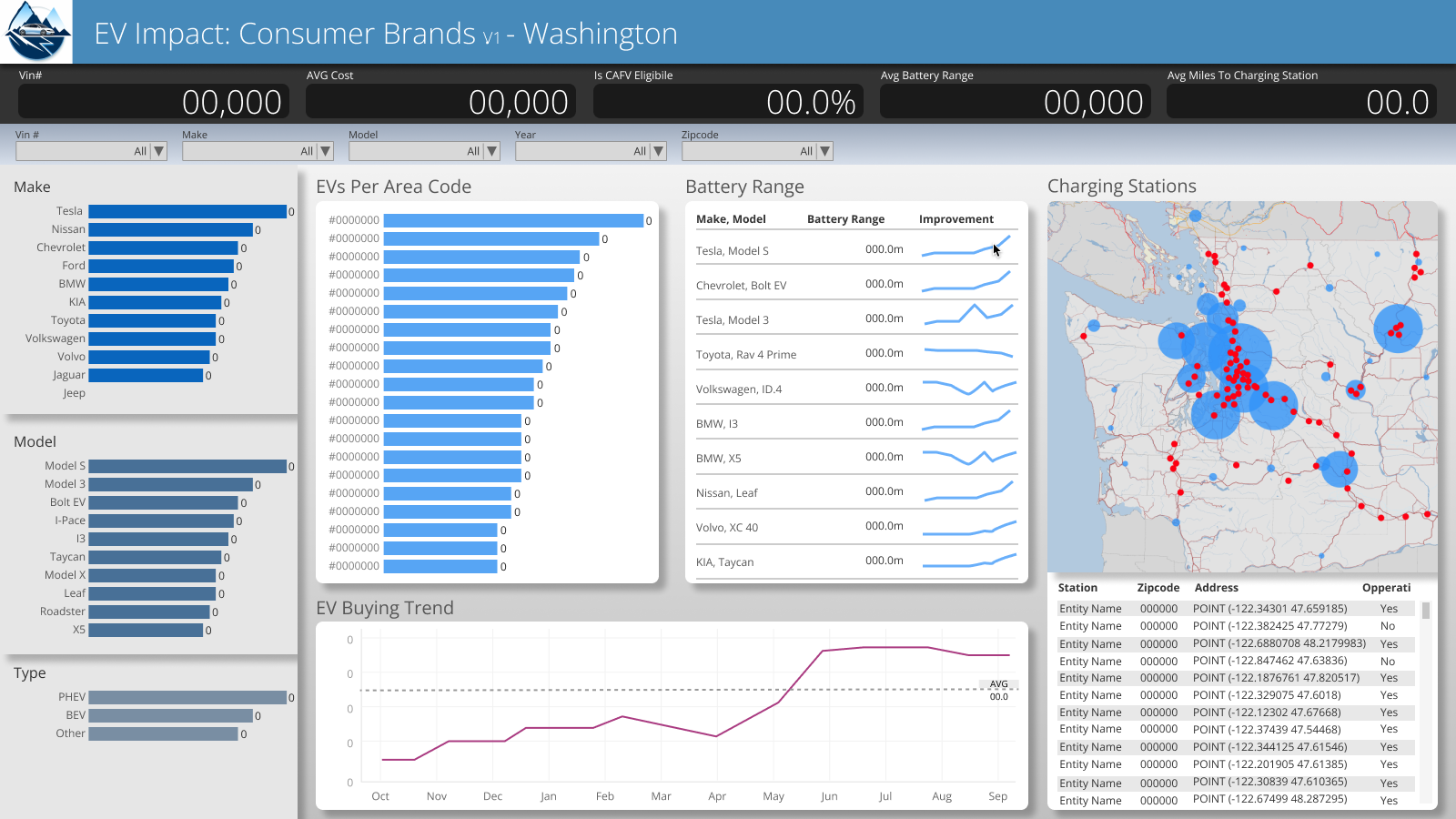Click the Model S bar in Model chart
1456x819 pixels.
[187, 466]
